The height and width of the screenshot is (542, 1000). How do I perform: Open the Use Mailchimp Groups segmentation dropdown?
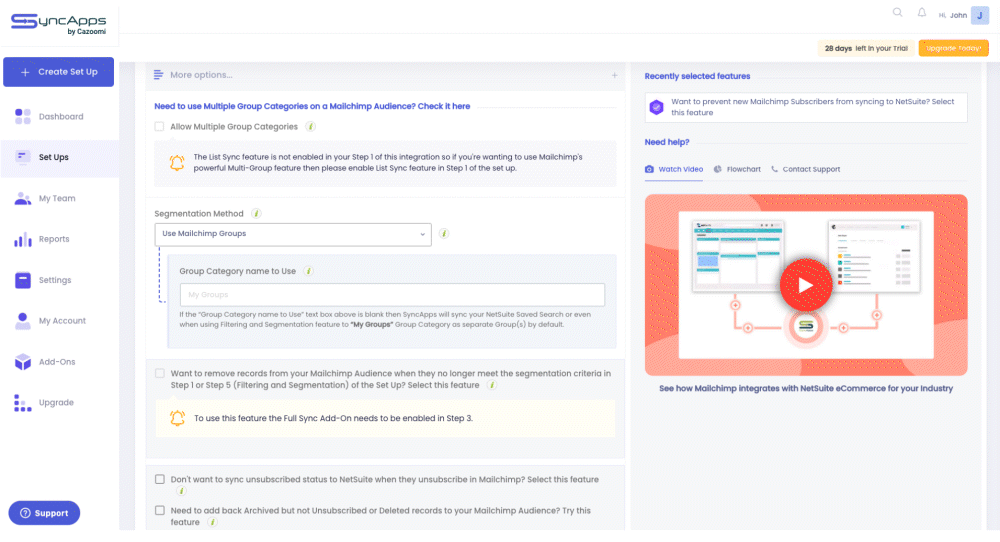click(x=293, y=234)
